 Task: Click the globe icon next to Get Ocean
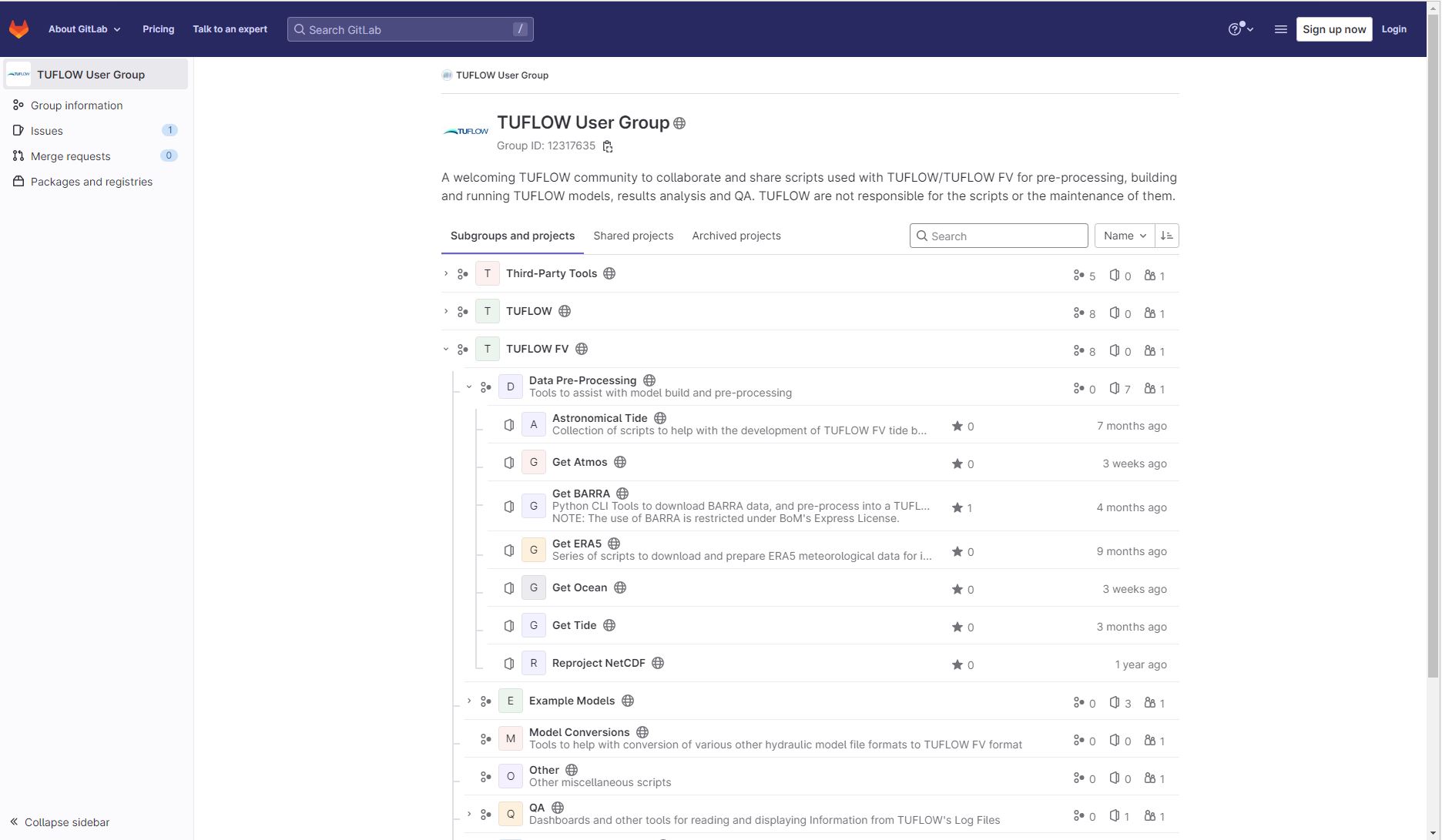(x=620, y=587)
